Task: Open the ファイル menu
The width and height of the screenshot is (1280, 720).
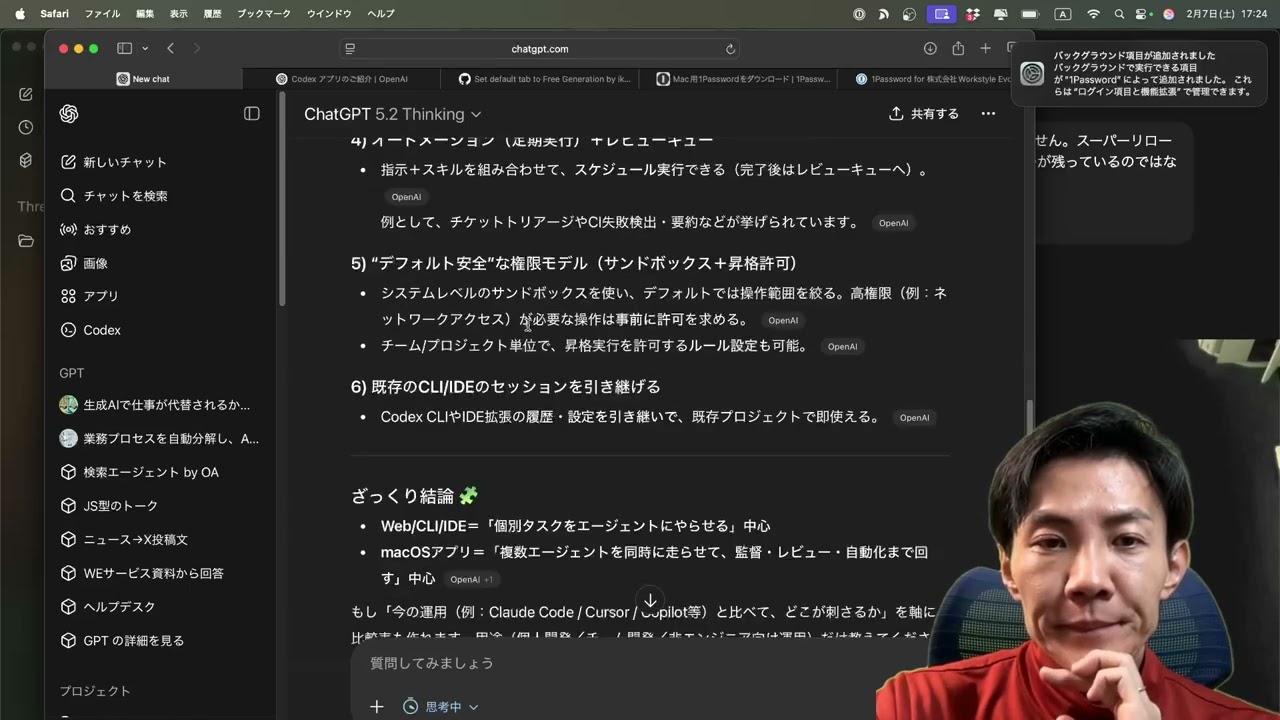Action: click(x=102, y=14)
